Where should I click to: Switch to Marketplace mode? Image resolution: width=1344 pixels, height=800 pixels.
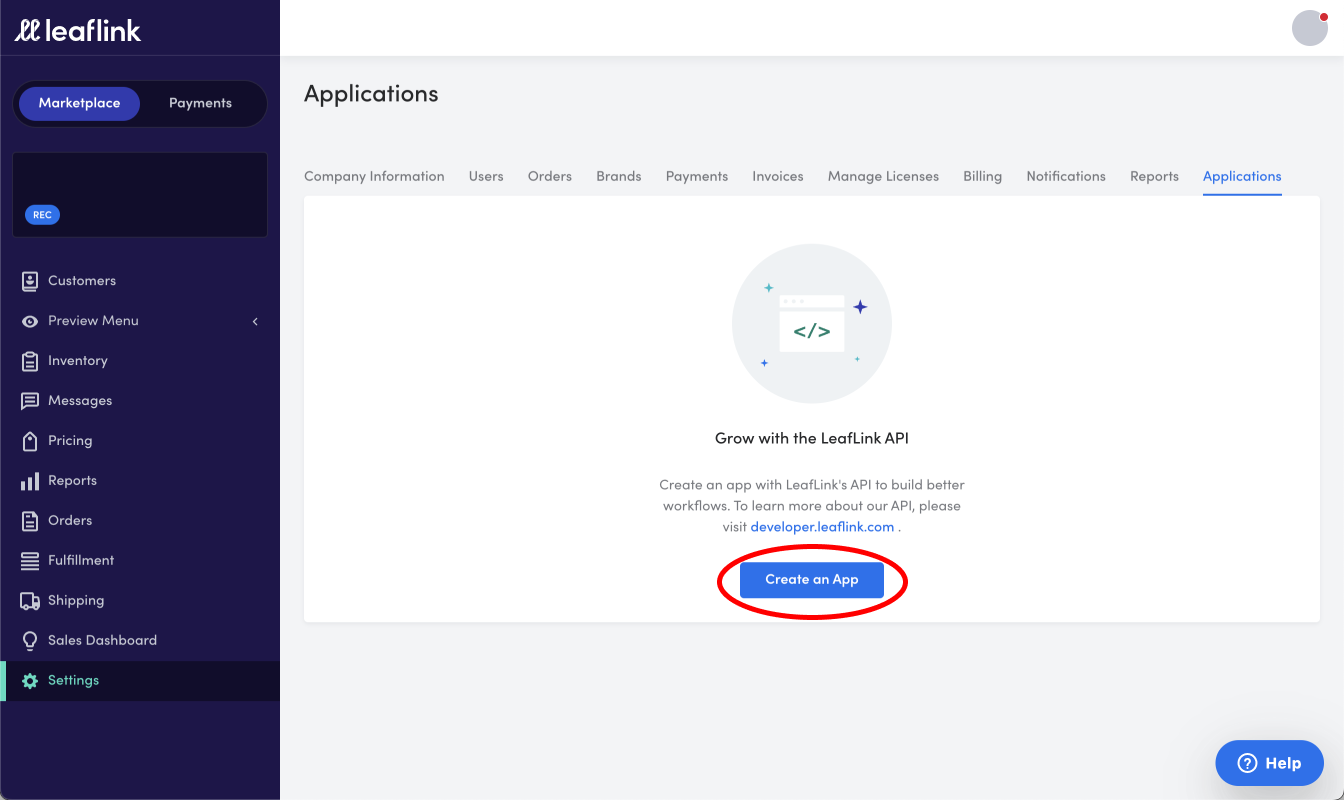pyautogui.click(x=79, y=103)
